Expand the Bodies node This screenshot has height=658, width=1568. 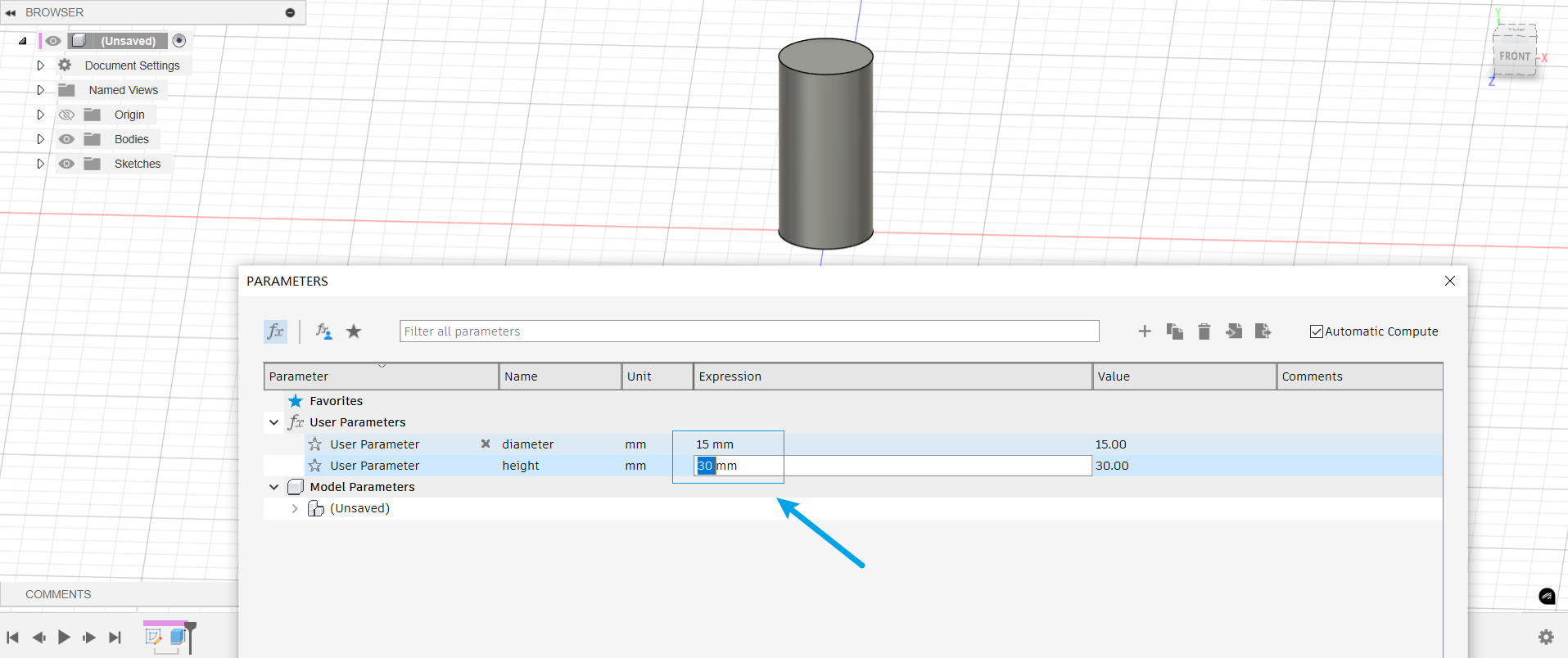(40, 139)
